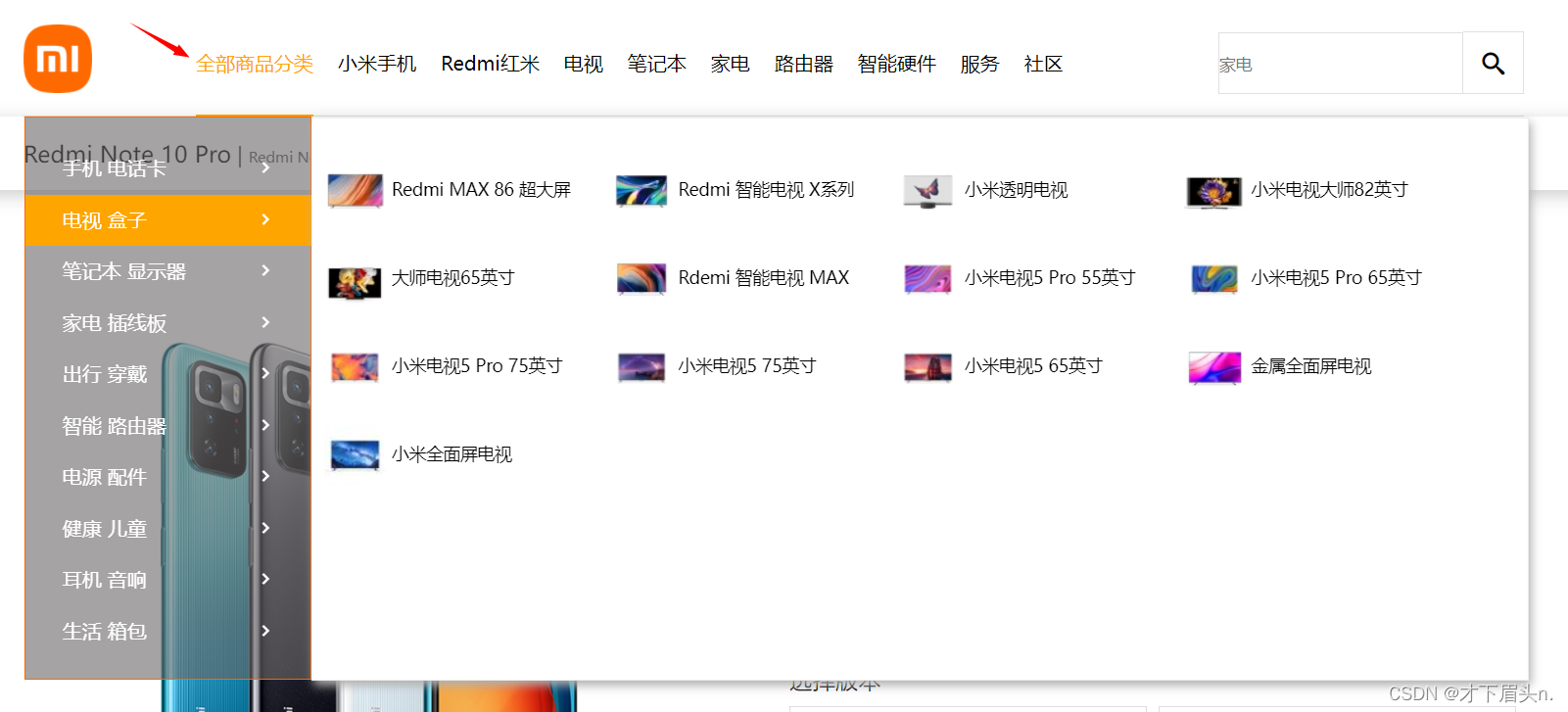Screen dimensions: 1568x712
Task: Click the magnifier search icon button
Action: [1493, 63]
